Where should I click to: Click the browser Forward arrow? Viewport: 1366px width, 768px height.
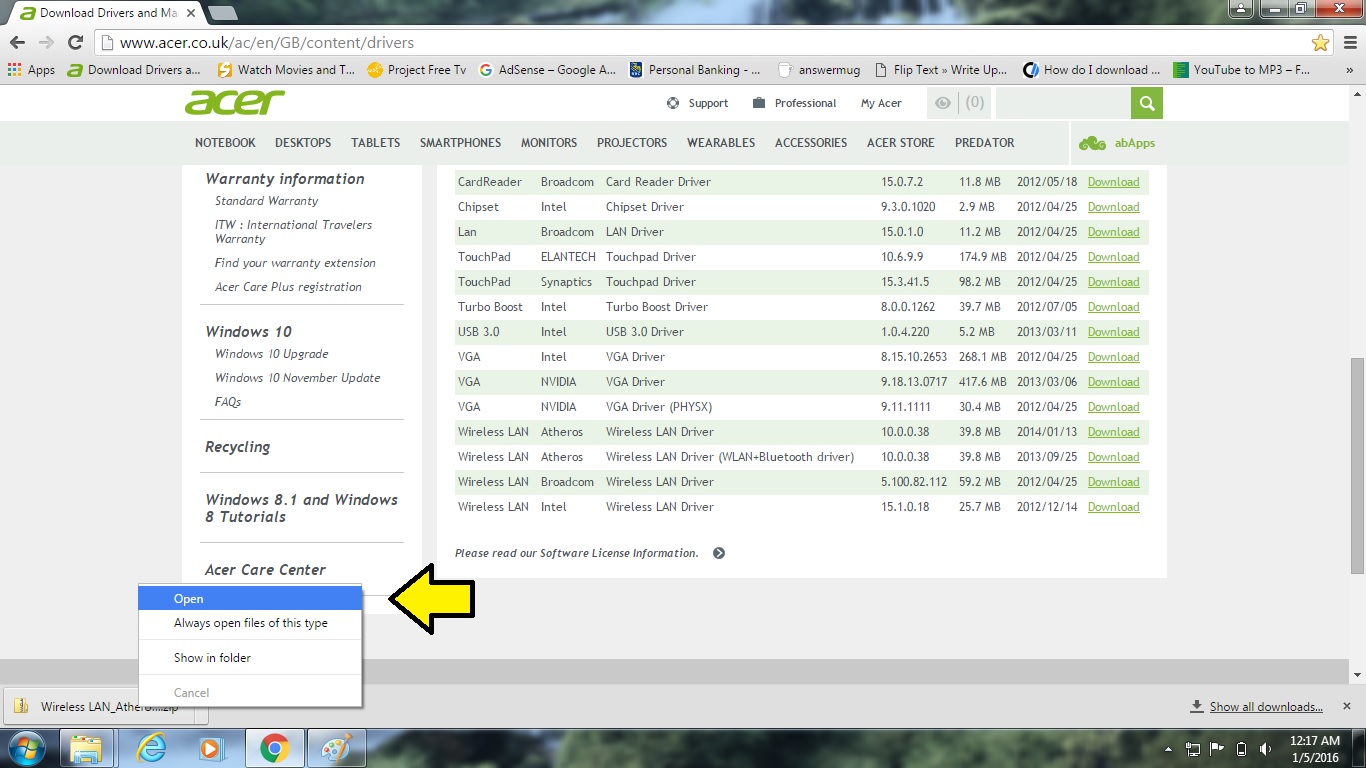tap(46, 43)
